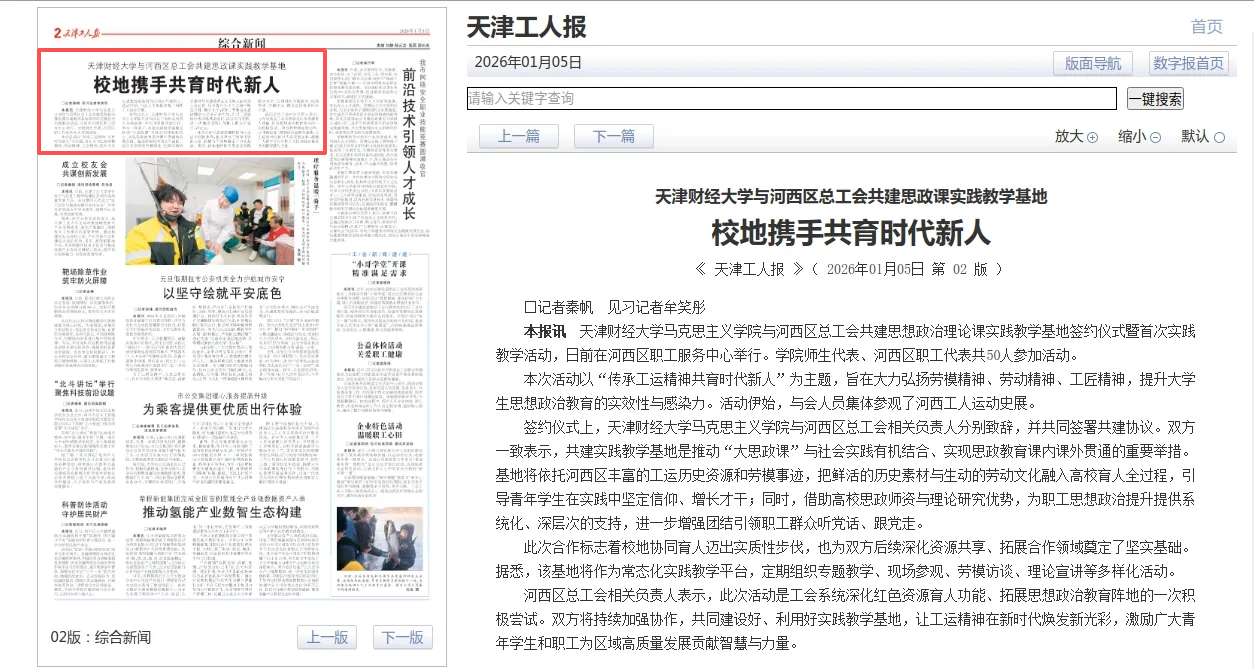Image resolution: width=1254 pixels, height=669 pixels.
Task: Open the 版面导航 page navigation menu
Action: click(1092, 63)
